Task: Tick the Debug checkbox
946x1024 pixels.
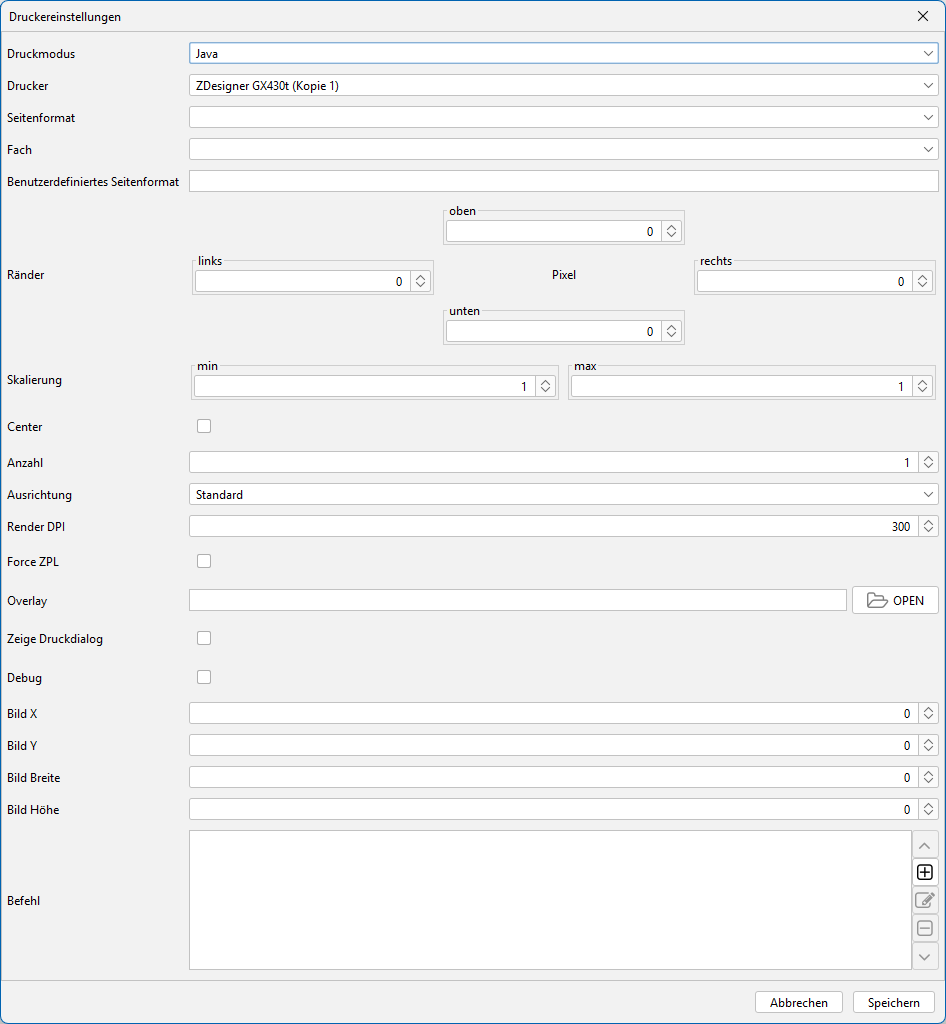Action: point(204,677)
